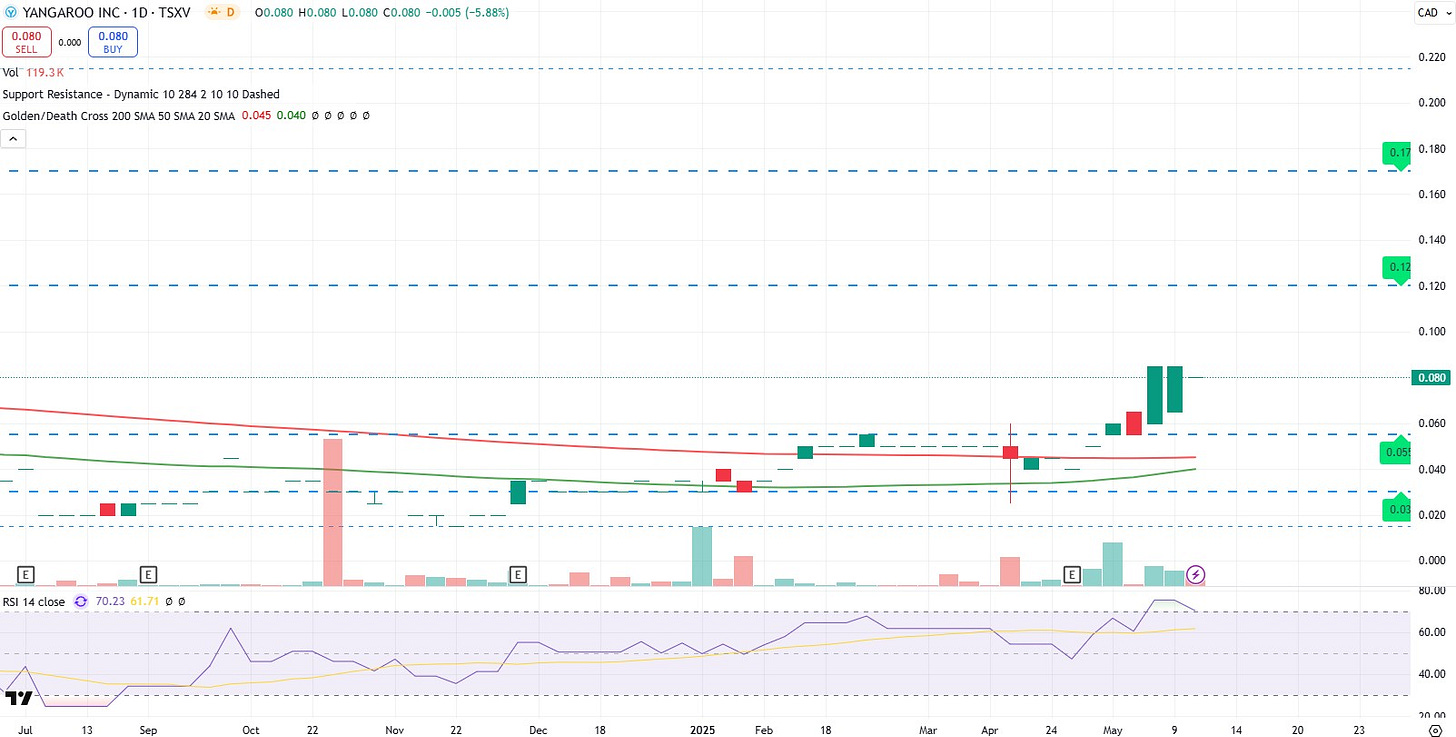1456x737 pixels.
Task: Click the tall green volume bar at 2025
Action: (x=702, y=556)
